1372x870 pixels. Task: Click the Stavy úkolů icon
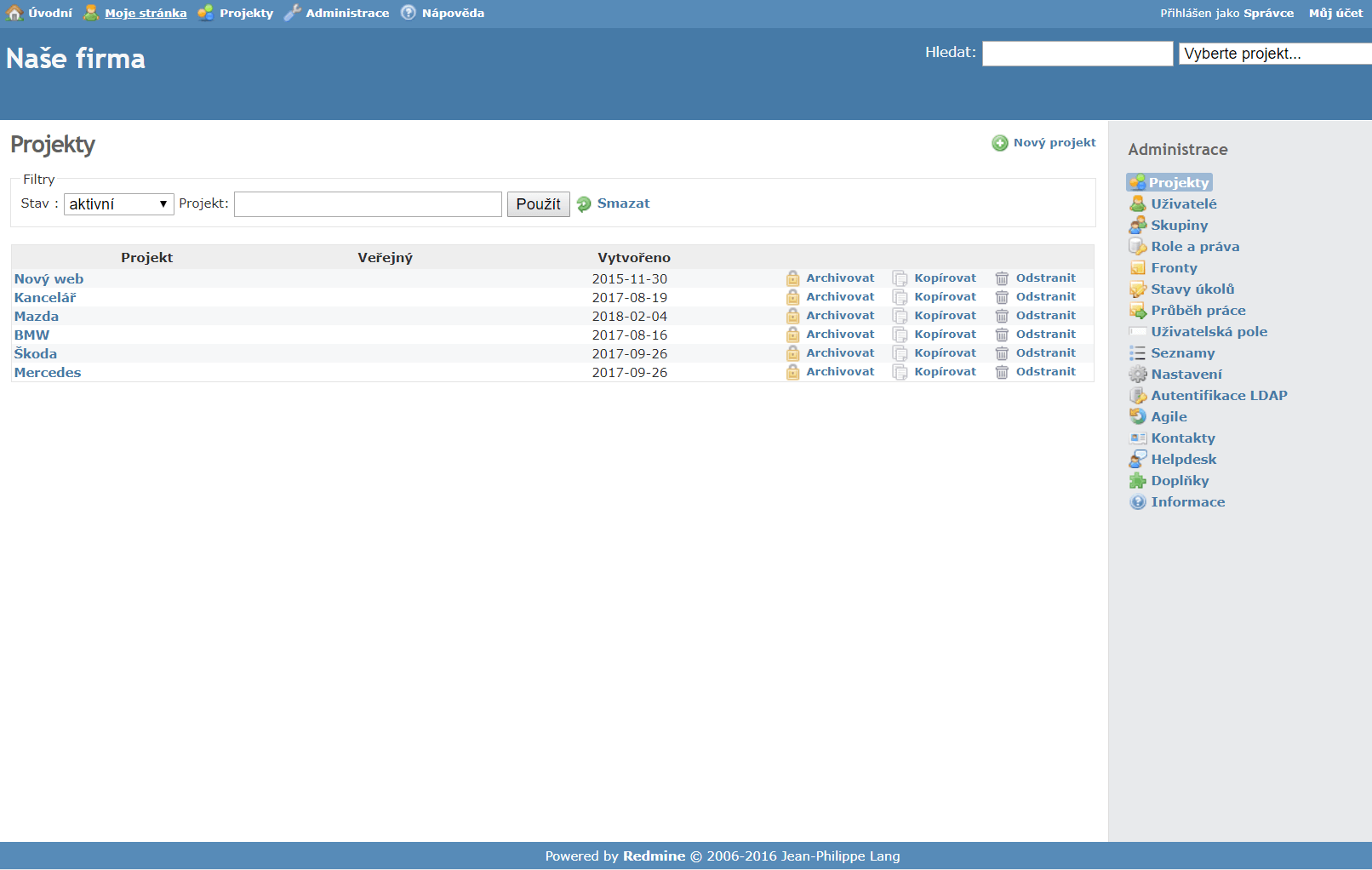point(1138,289)
